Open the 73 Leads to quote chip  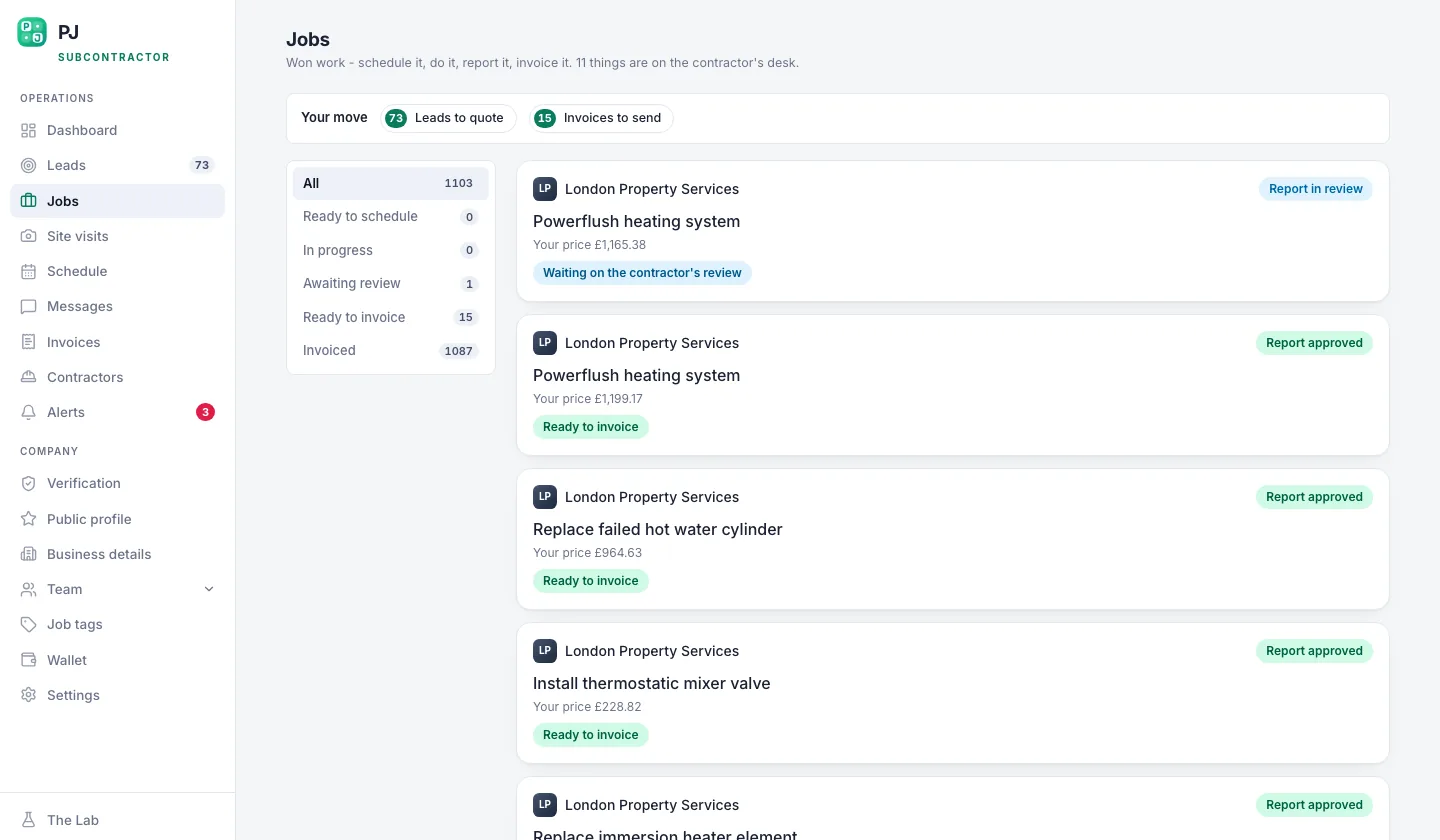448,118
